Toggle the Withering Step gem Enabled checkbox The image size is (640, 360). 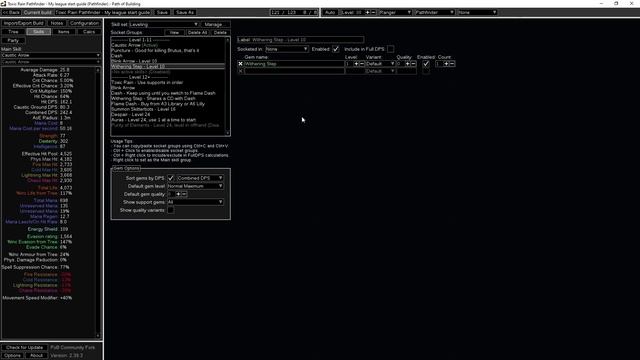tap(426, 64)
